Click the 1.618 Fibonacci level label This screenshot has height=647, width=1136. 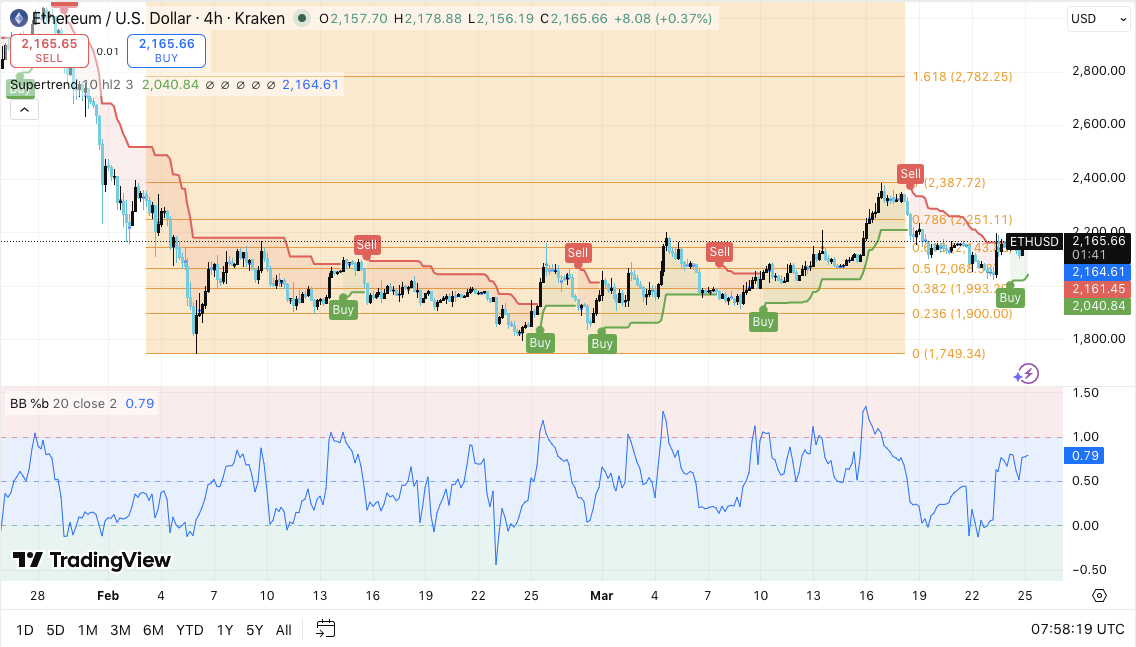(962, 76)
